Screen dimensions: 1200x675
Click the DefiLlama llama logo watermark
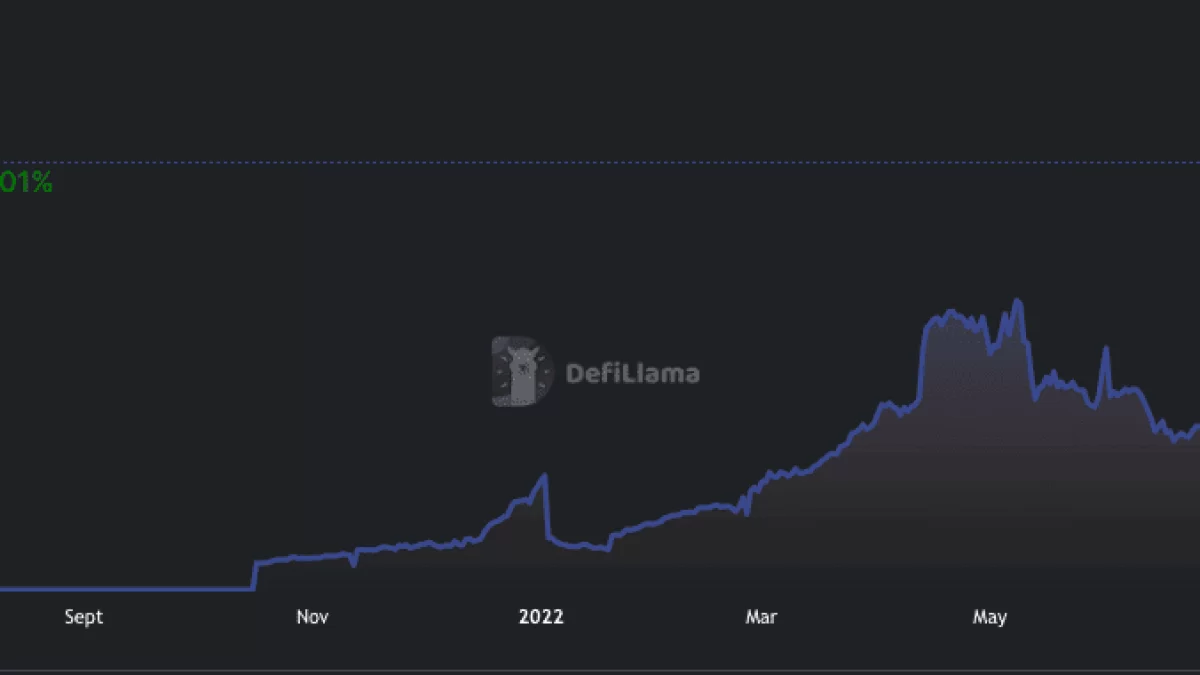click(x=522, y=372)
